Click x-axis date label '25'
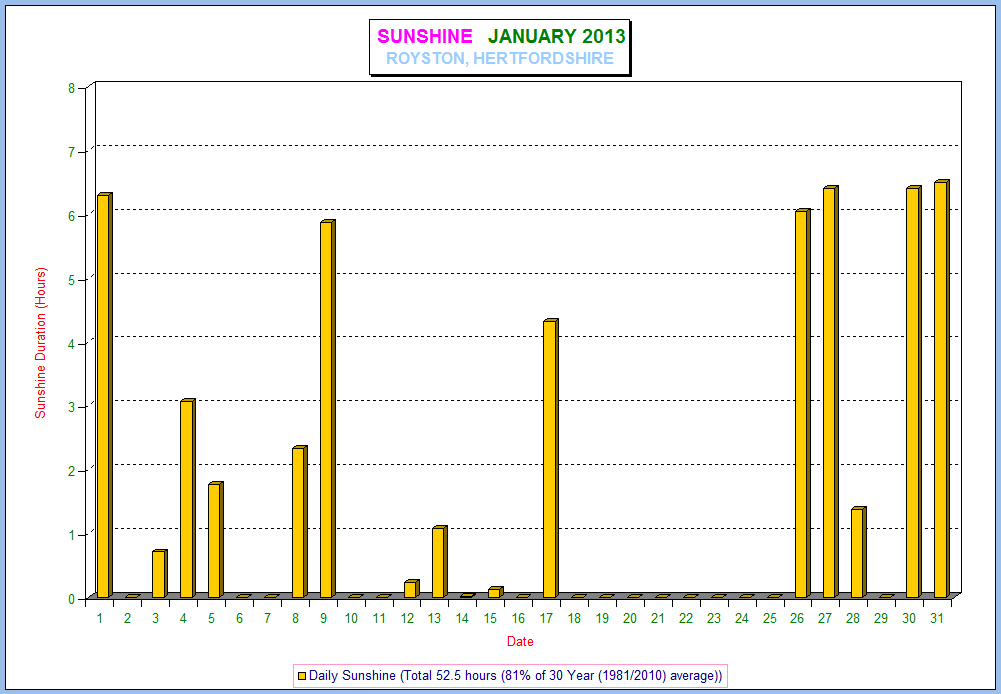Viewport: 1001px width, 694px height. coord(770,618)
